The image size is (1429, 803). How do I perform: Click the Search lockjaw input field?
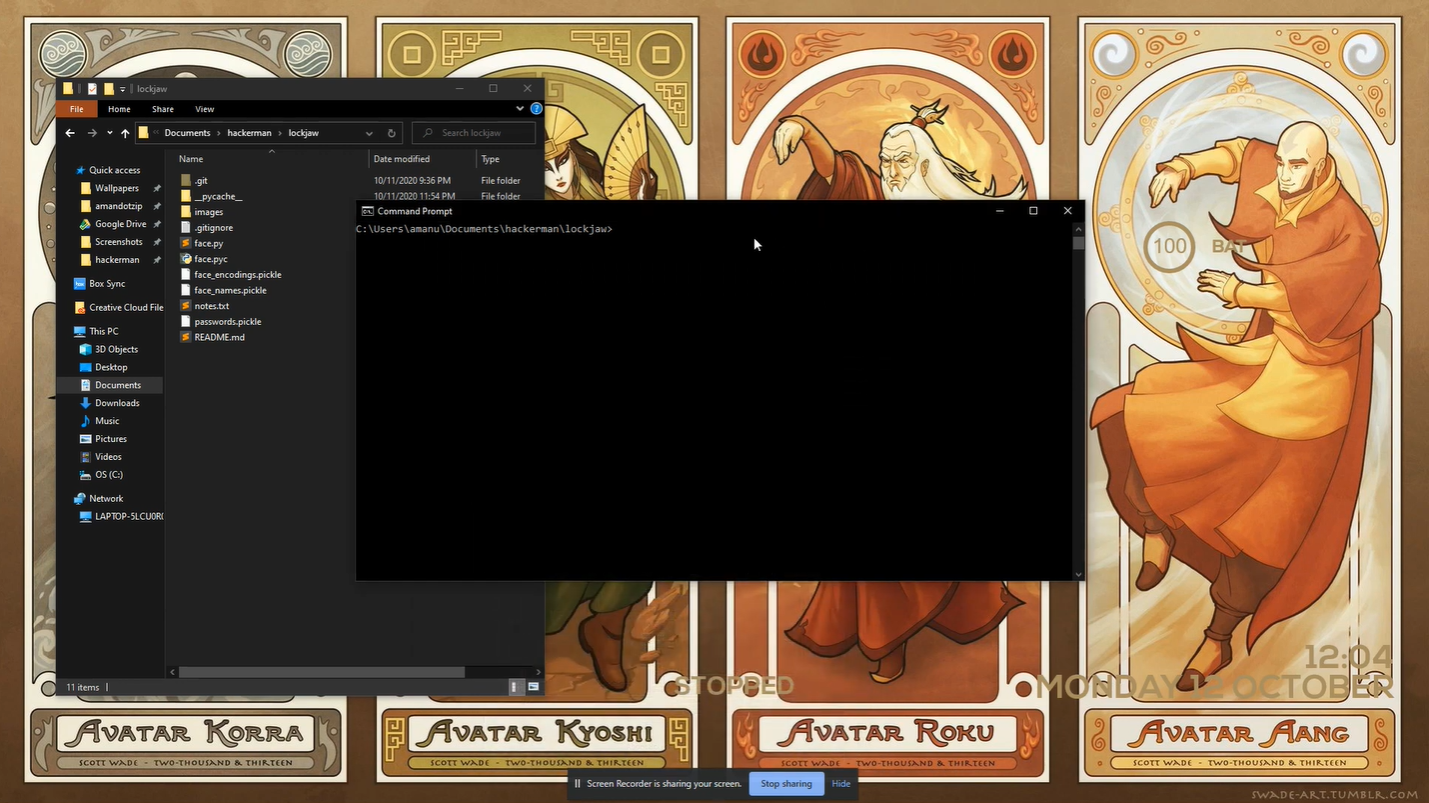tap(474, 133)
